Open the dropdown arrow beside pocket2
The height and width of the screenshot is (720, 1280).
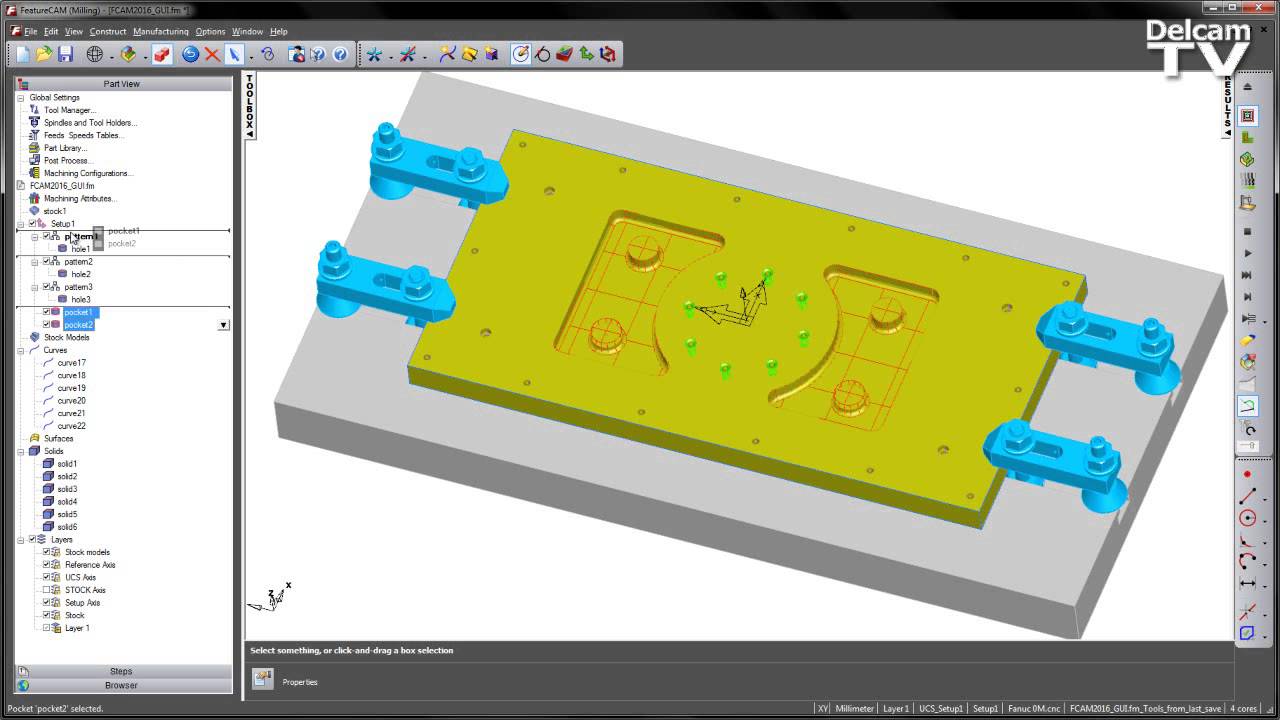point(223,325)
